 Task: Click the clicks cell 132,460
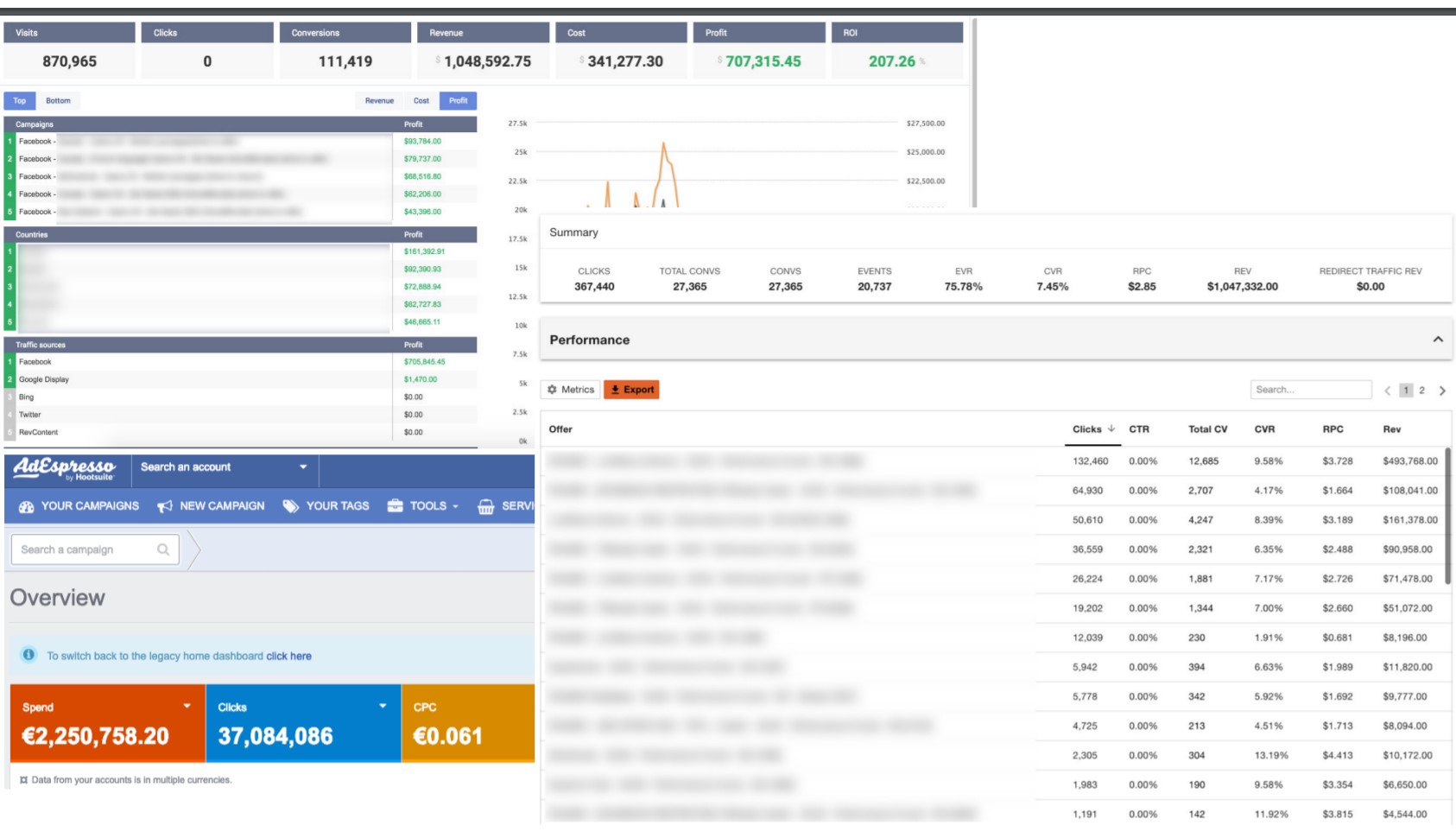1090,461
